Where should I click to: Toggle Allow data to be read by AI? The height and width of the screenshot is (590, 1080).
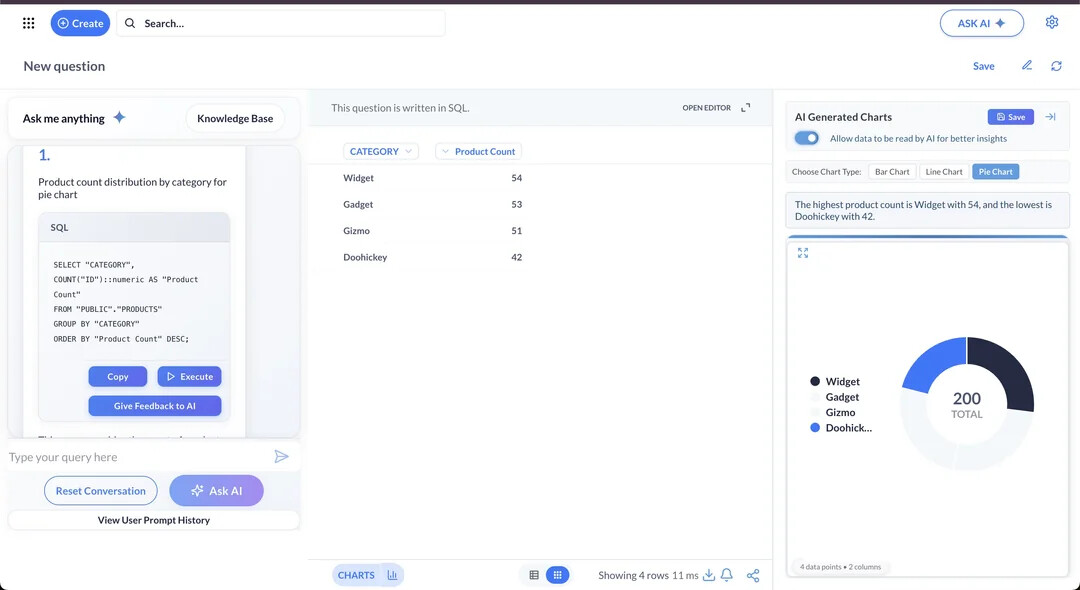pos(806,138)
